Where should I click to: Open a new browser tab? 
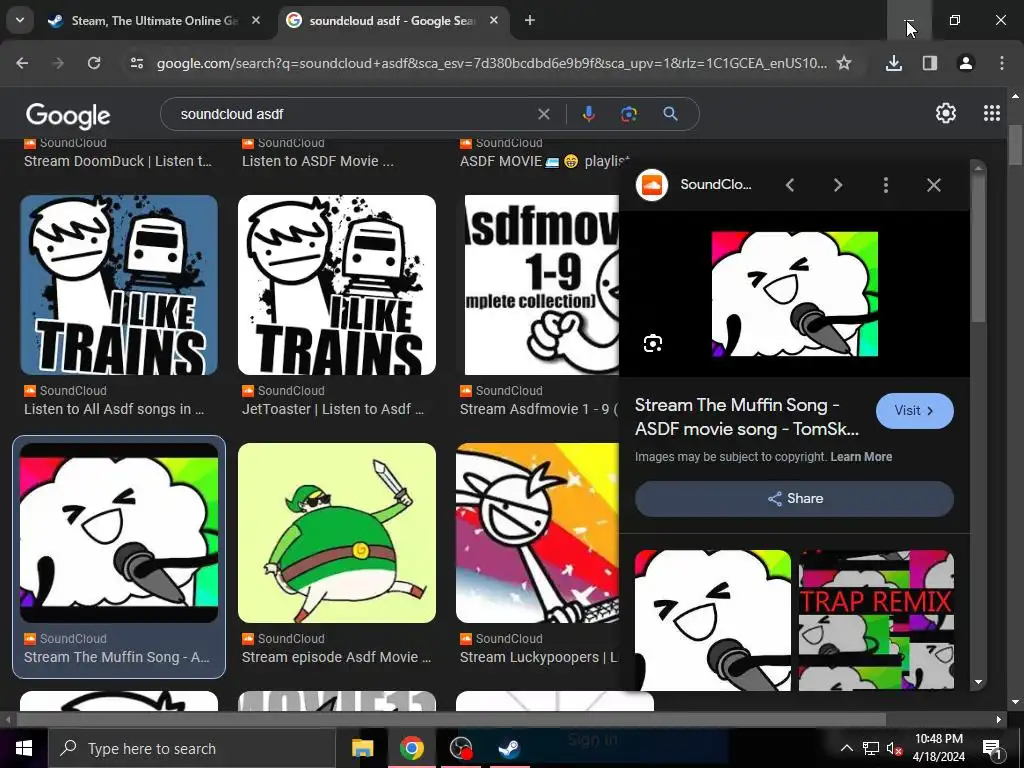(x=530, y=21)
